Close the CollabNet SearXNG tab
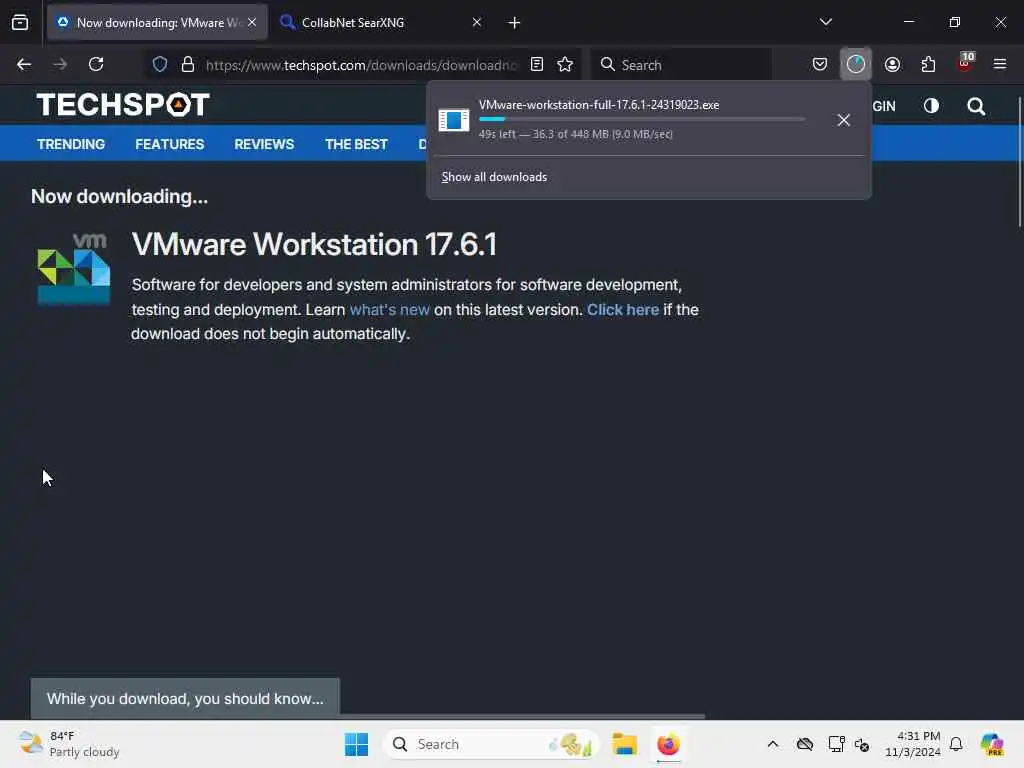This screenshot has height=768, width=1024. (477, 22)
